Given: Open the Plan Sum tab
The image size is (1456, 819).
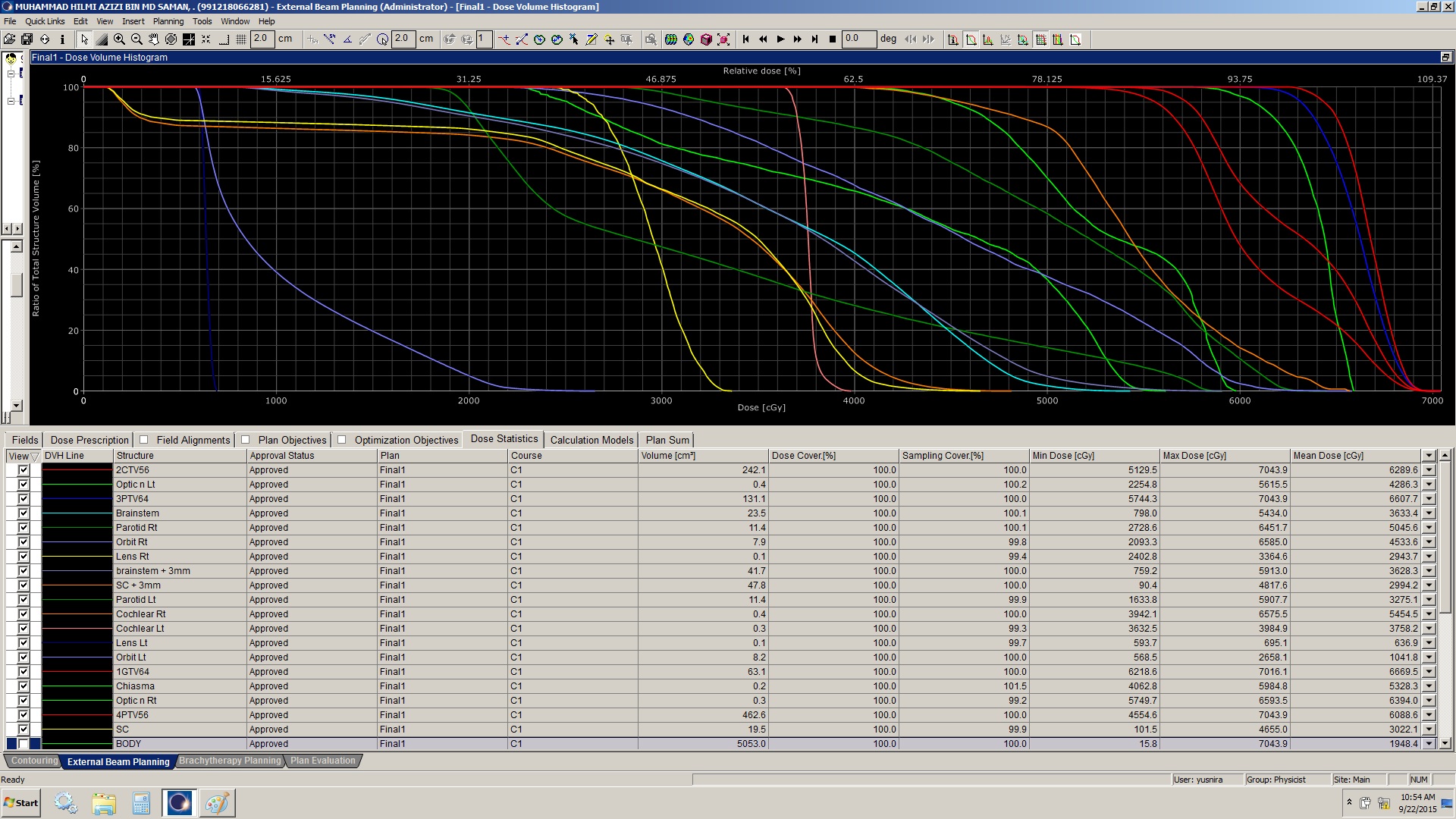Looking at the screenshot, I should (x=667, y=440).
